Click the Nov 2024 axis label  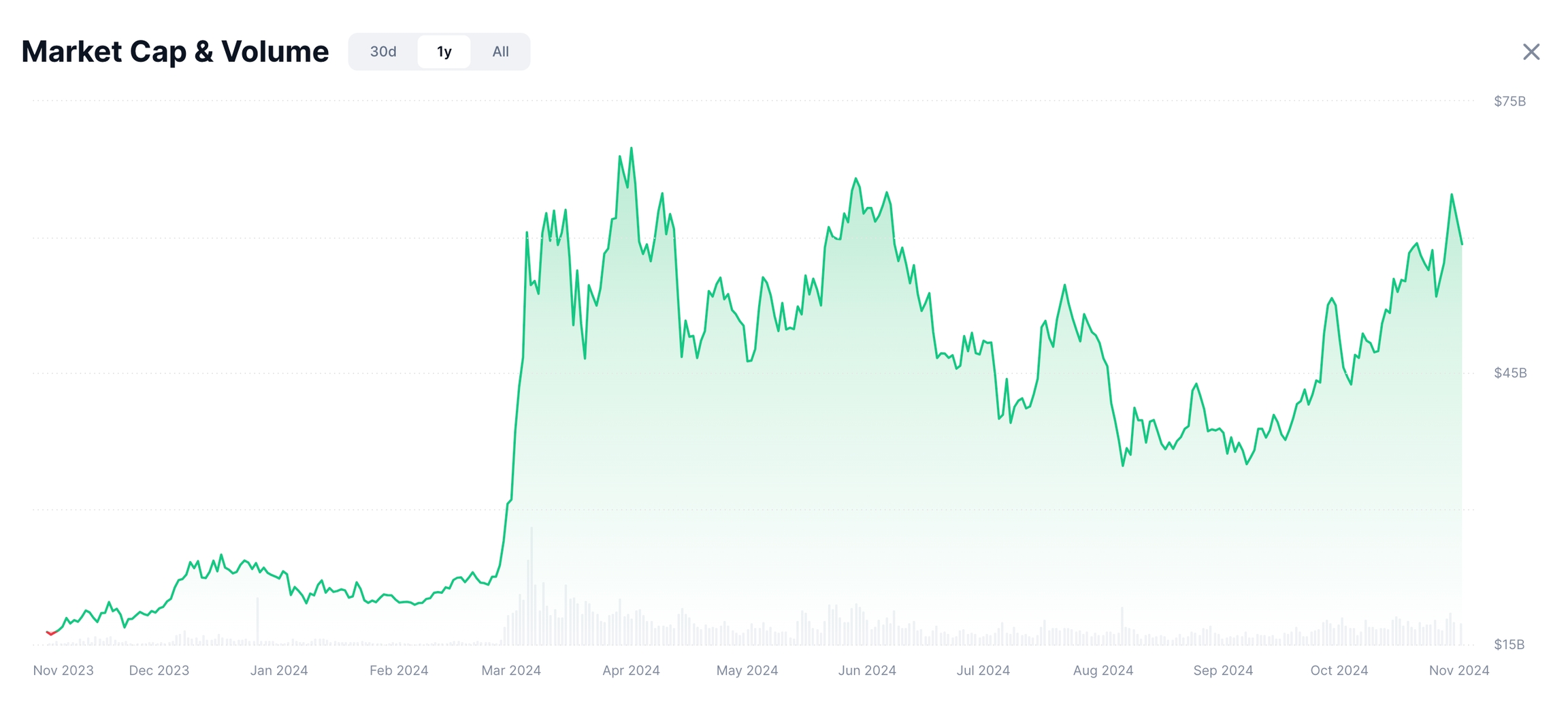1459,670
